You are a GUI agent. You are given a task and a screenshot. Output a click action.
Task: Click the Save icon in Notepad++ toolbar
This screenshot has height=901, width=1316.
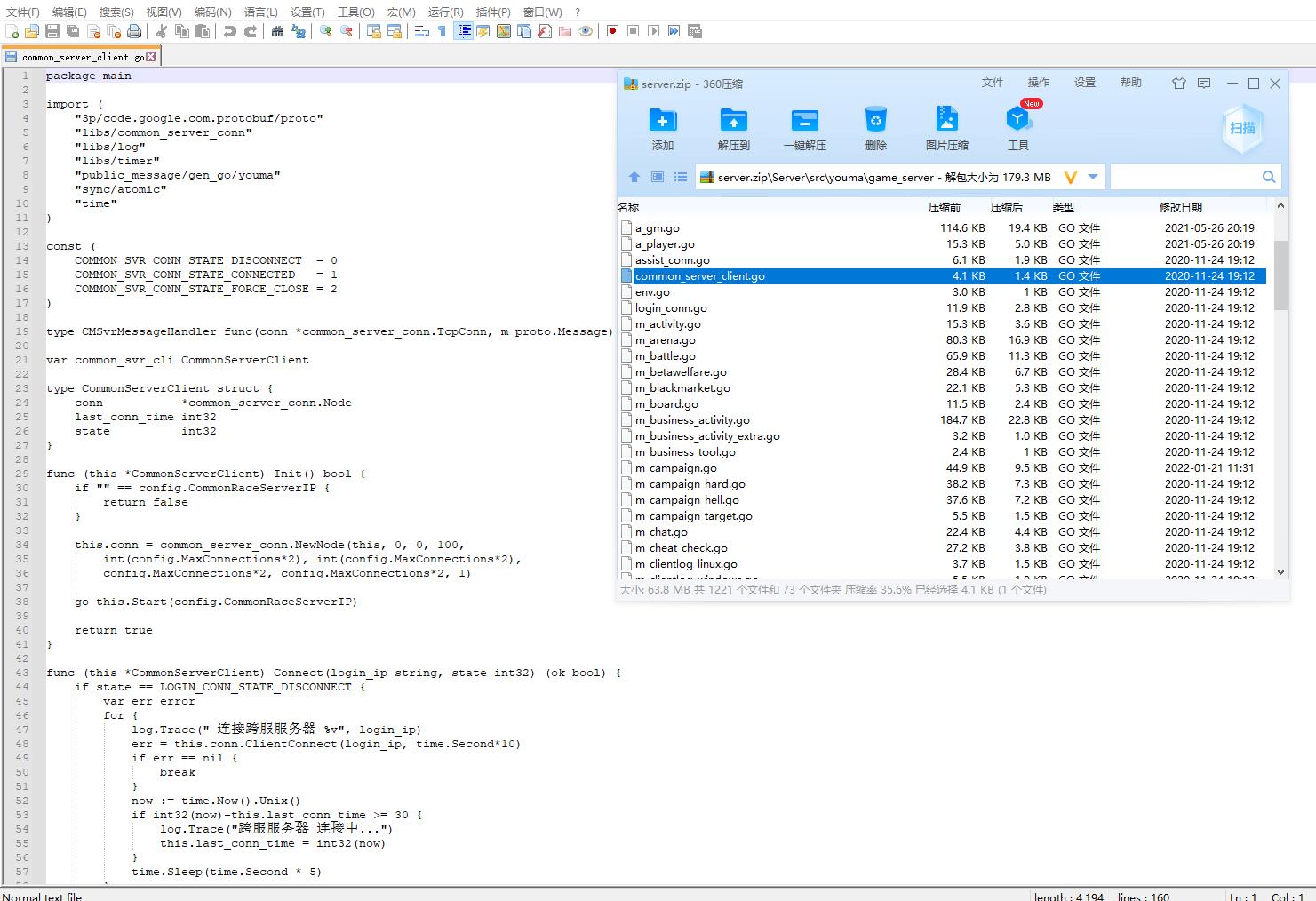point(52,31)
